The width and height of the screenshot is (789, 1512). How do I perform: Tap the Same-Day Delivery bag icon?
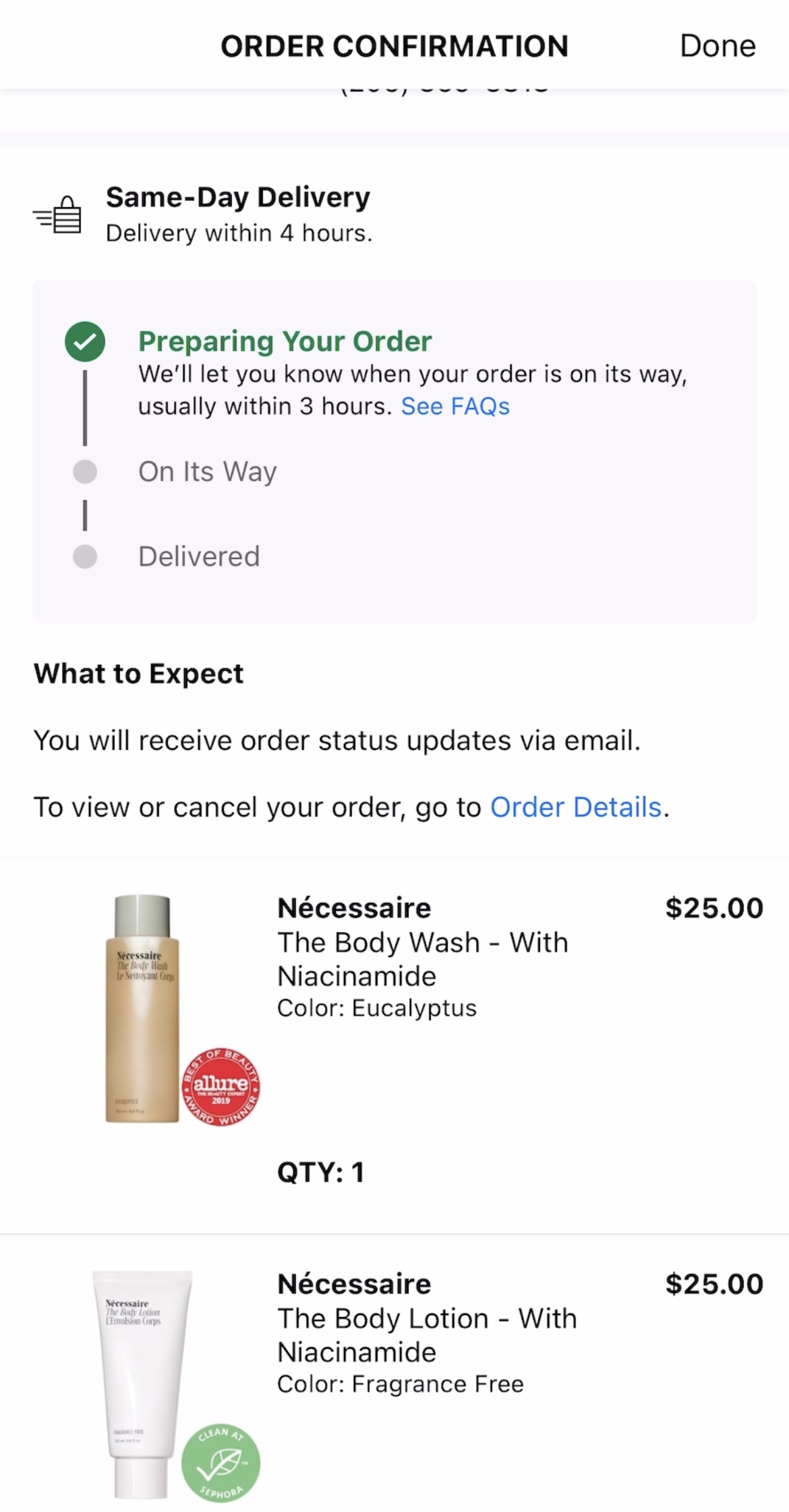tap(57, 214)
